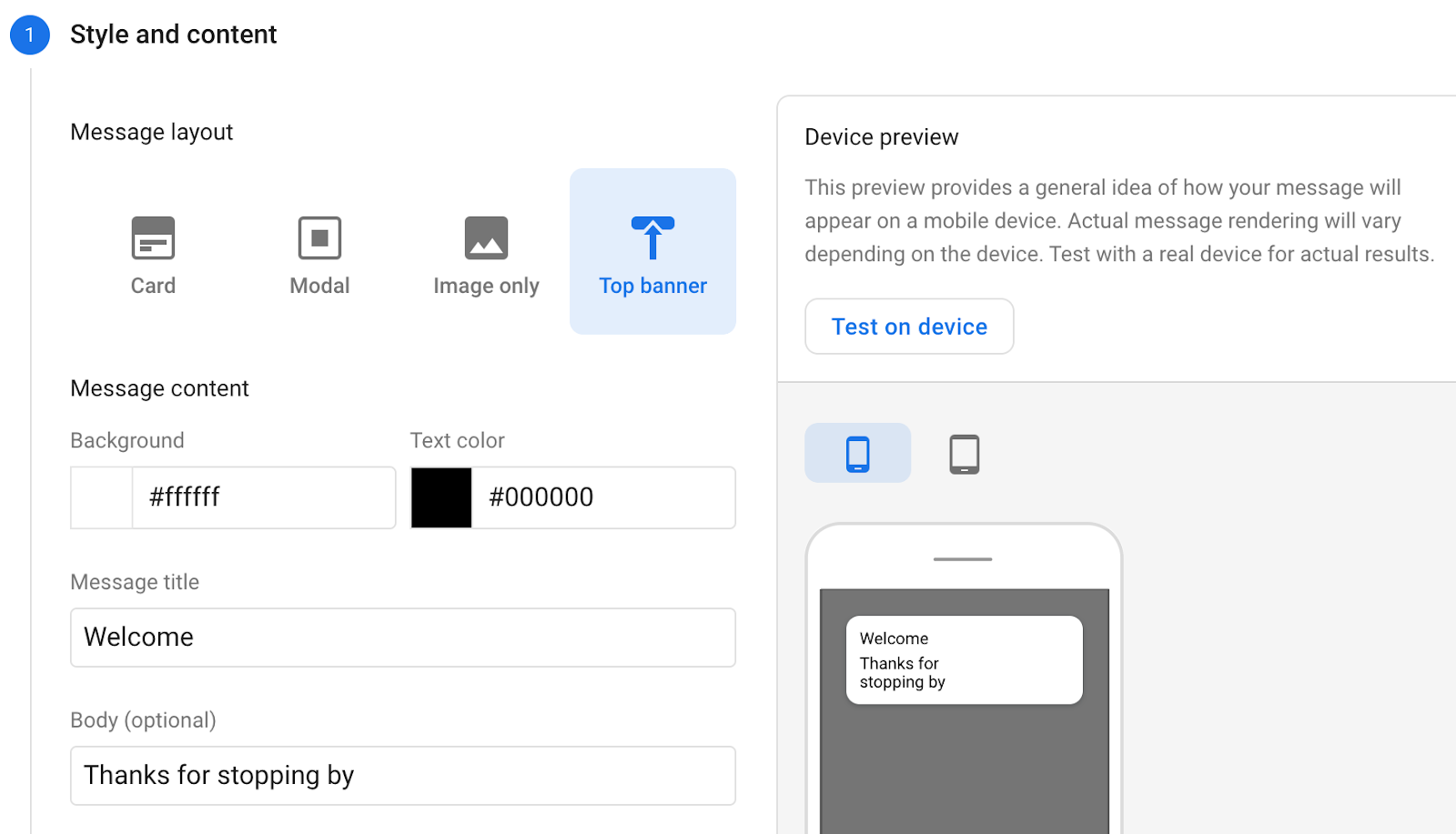
Task: Select the text color value #000000
Action: 603,497
